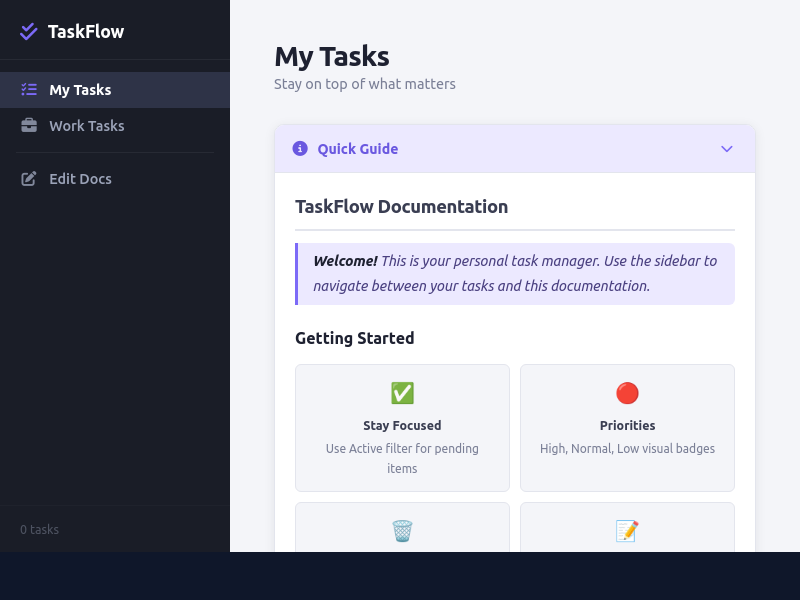Click the Edit Docs pencil icon

pos(29,178)
